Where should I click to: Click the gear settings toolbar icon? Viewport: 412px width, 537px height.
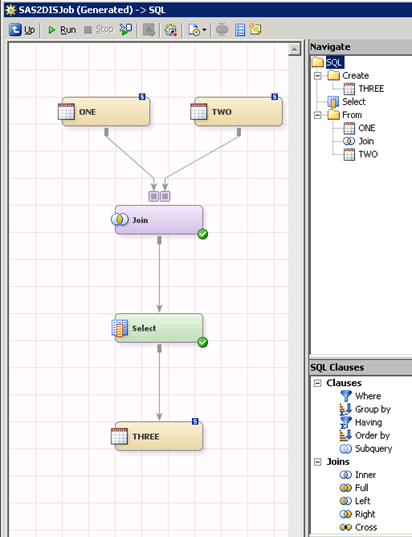171,30
